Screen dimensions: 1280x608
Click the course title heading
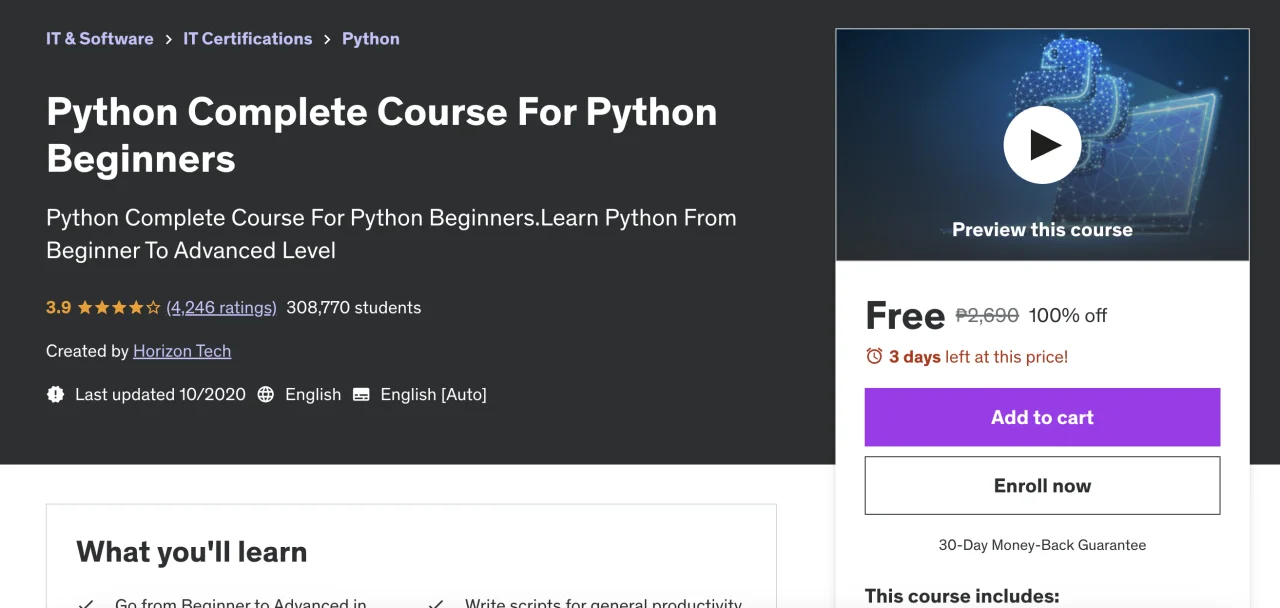(382, 135)
